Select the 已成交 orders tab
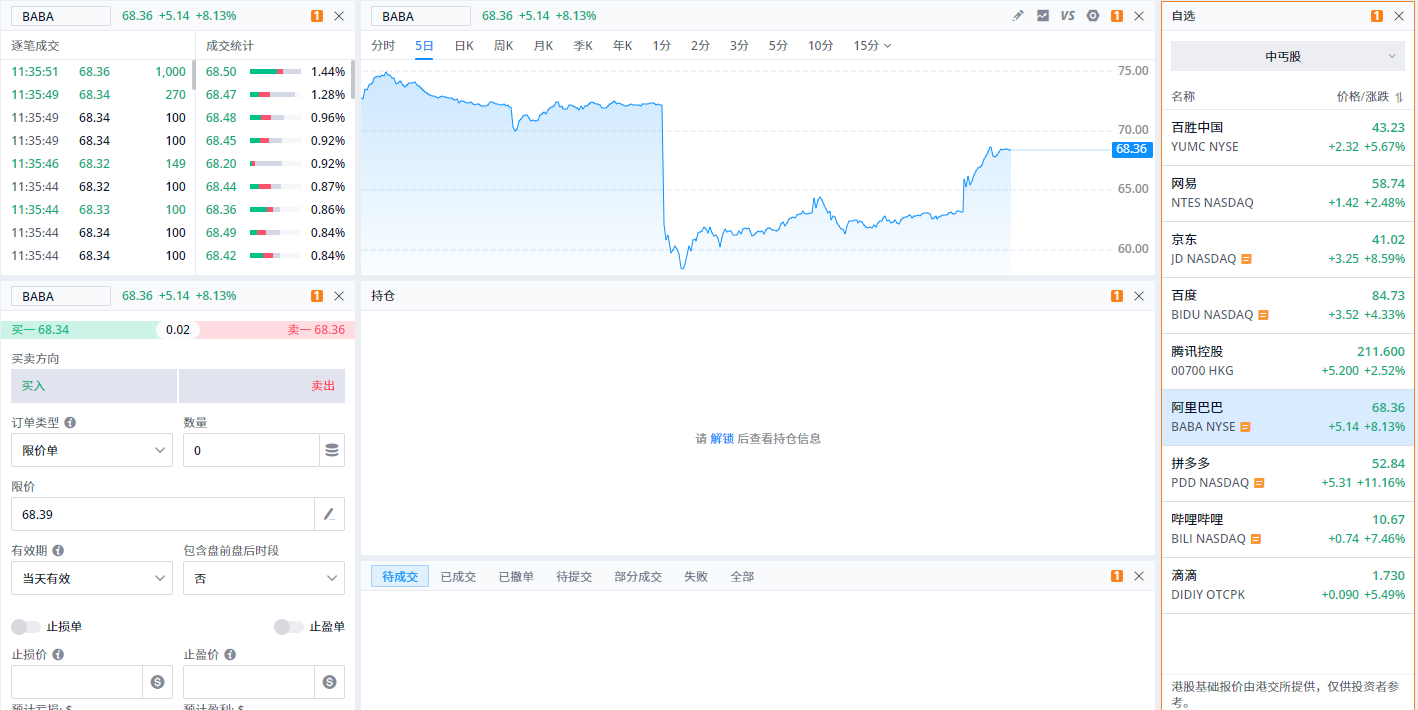This screenshot has height=710, width=1418. pos(458,577)
